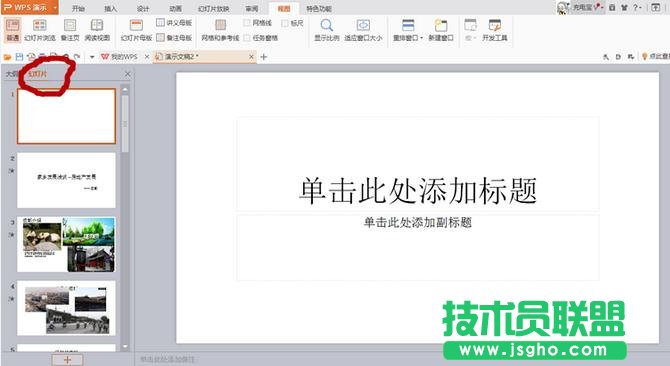670x366 pixels.
Task: Click the user avatar icon at top right
Action: 563,7
